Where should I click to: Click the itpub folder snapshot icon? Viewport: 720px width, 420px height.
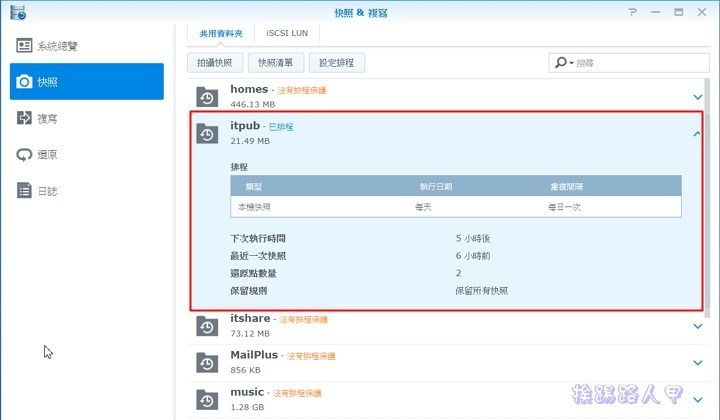(x=207, y=134)
